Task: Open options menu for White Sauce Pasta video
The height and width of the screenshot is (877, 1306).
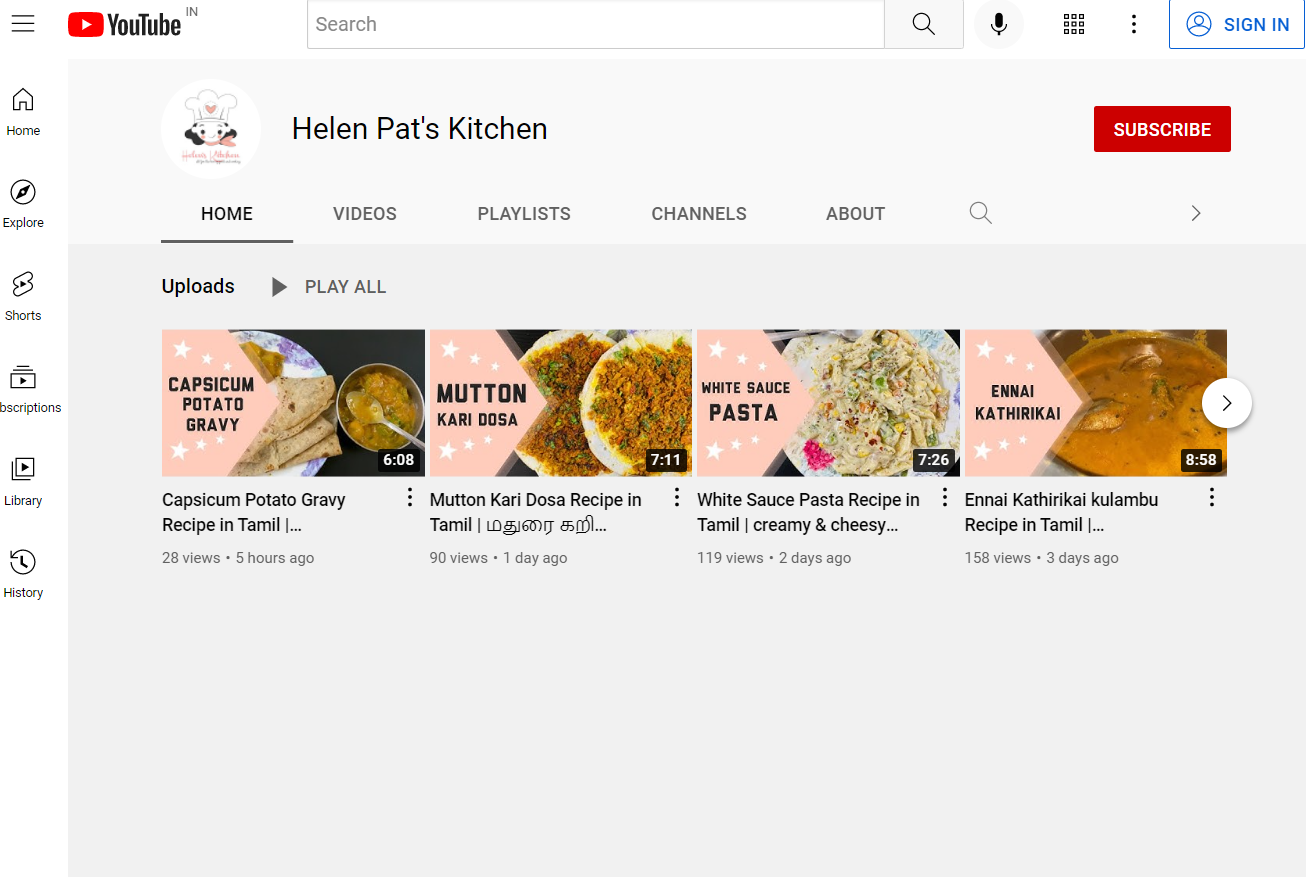Action: [944, 498]
